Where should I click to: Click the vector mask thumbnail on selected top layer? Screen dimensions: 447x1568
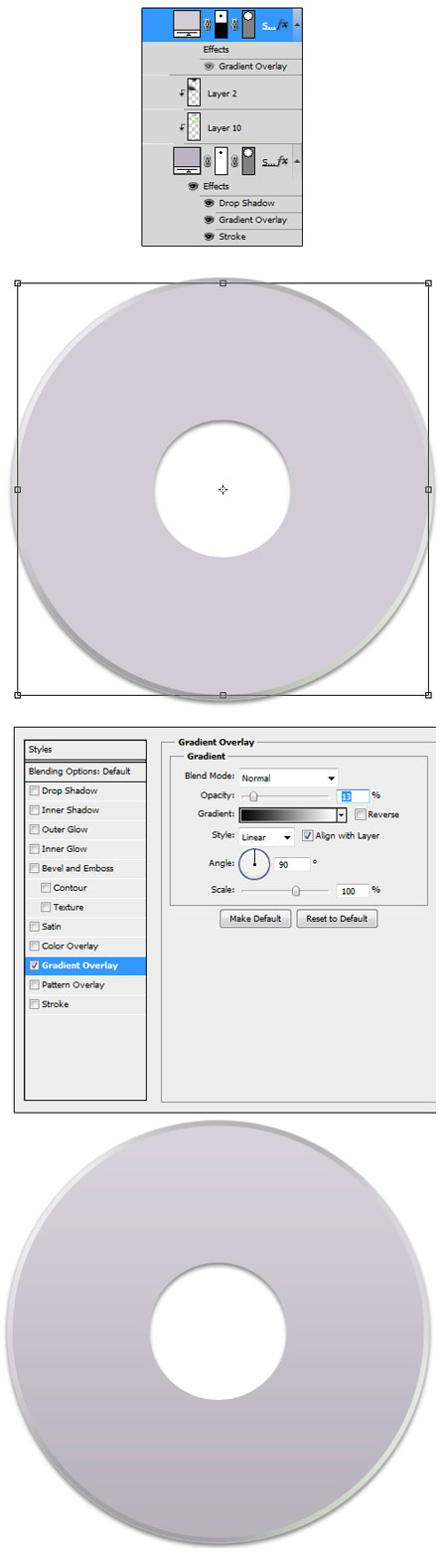pyautogui.click(x=248, y=24)
